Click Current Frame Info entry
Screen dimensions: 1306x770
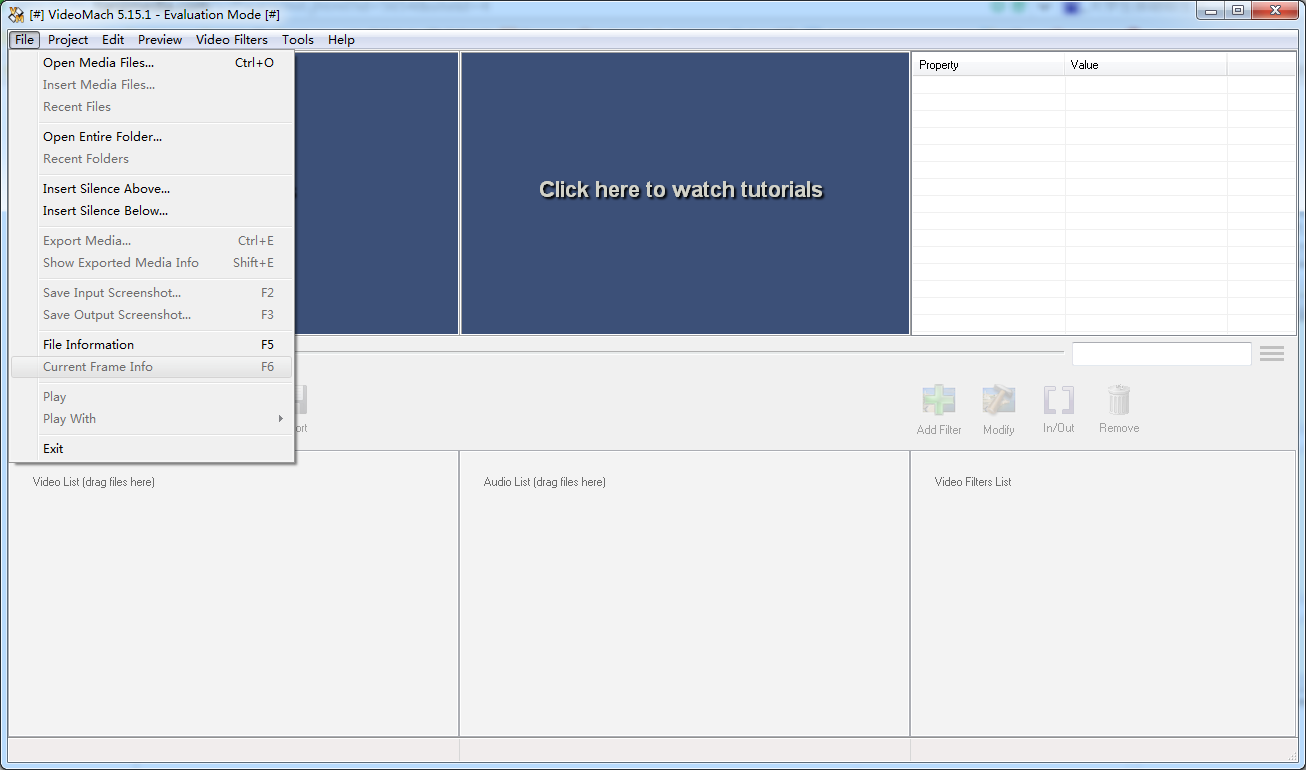coord(152,367)
